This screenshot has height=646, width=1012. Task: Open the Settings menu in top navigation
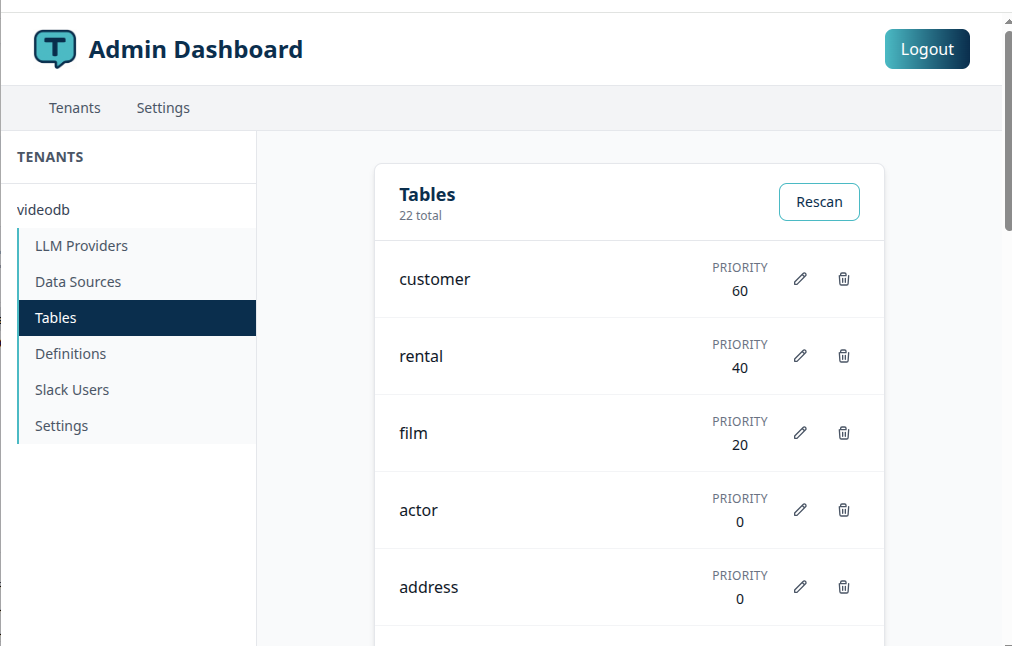click(163, 107)
